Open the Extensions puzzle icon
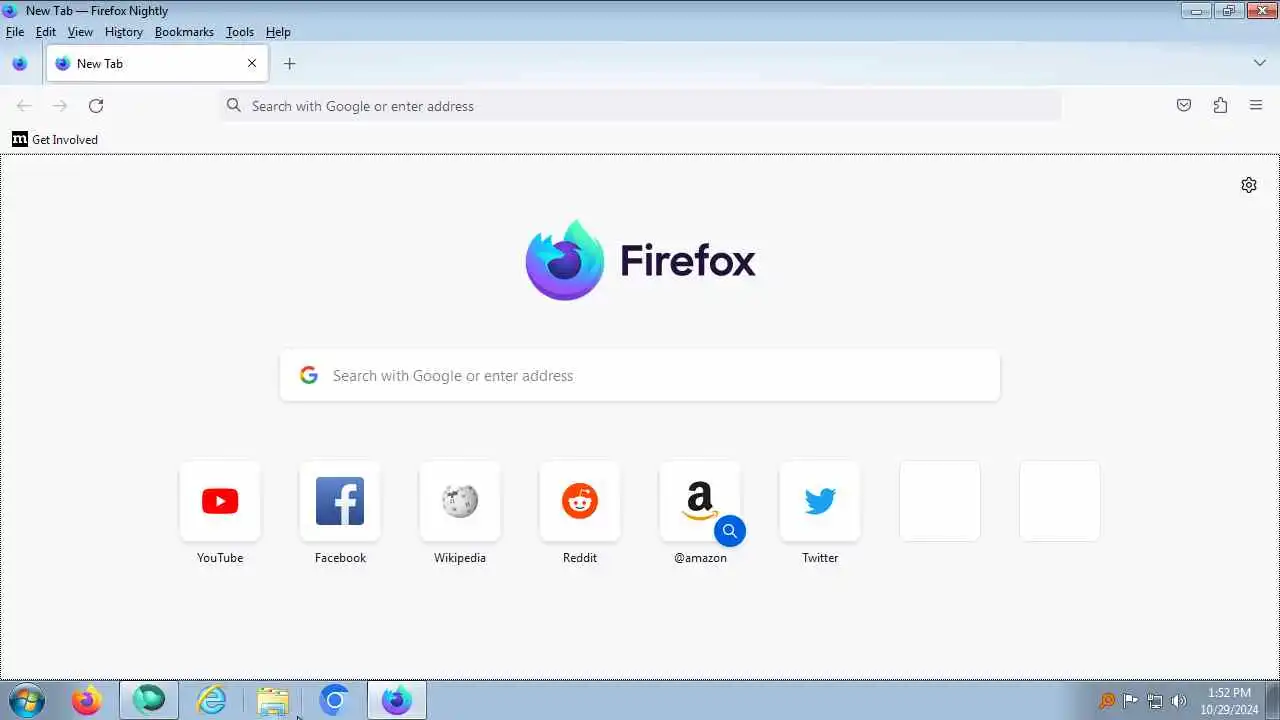The width and height of the screenshot is (1280, 720). click(1220, 106)
